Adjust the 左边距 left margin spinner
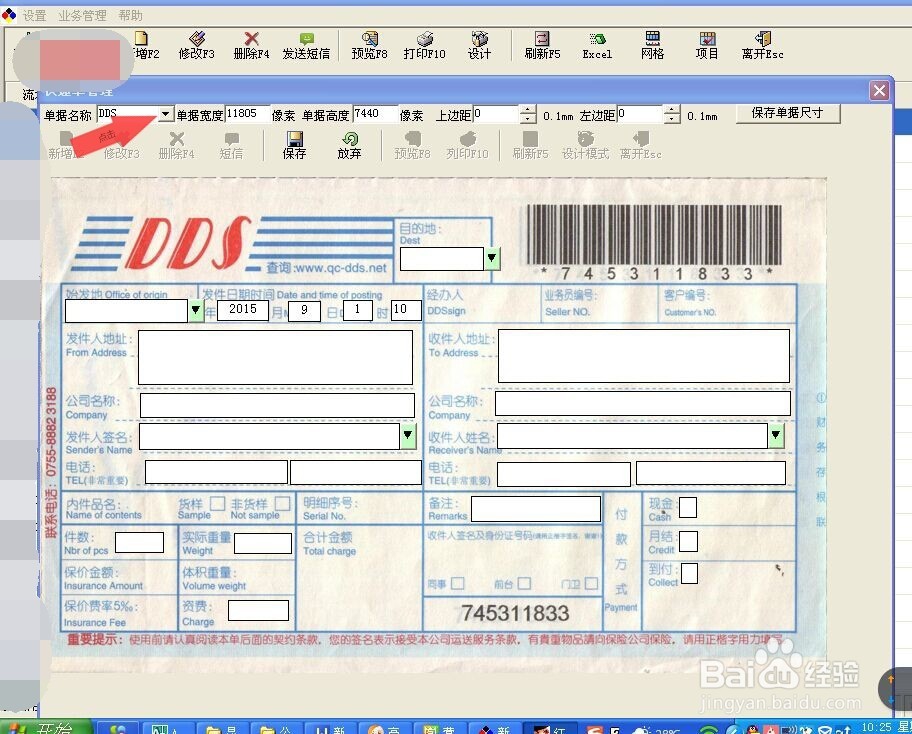The height and width of the screenshot is (734, 912). [x=672, y=114]
